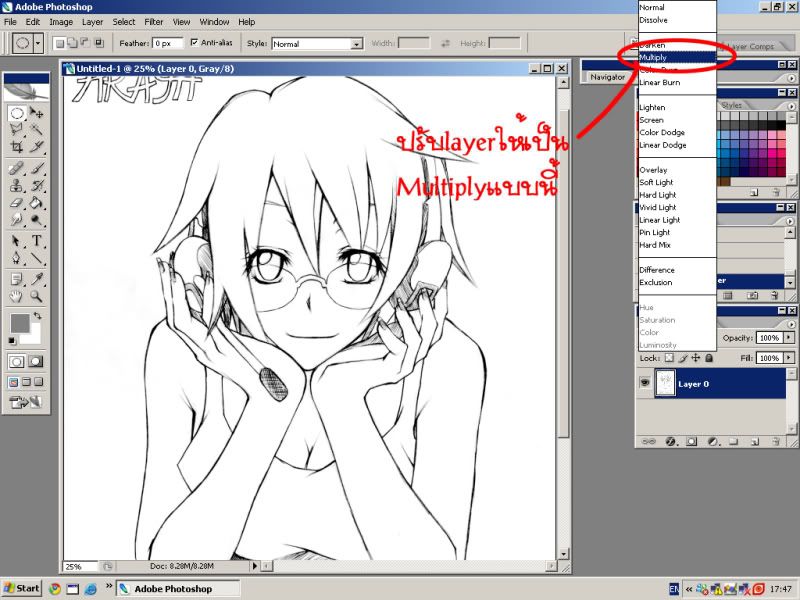The height and width of the screenshot is (600, 800).
Task: Select the Type tool
Action: click(36, 240)
